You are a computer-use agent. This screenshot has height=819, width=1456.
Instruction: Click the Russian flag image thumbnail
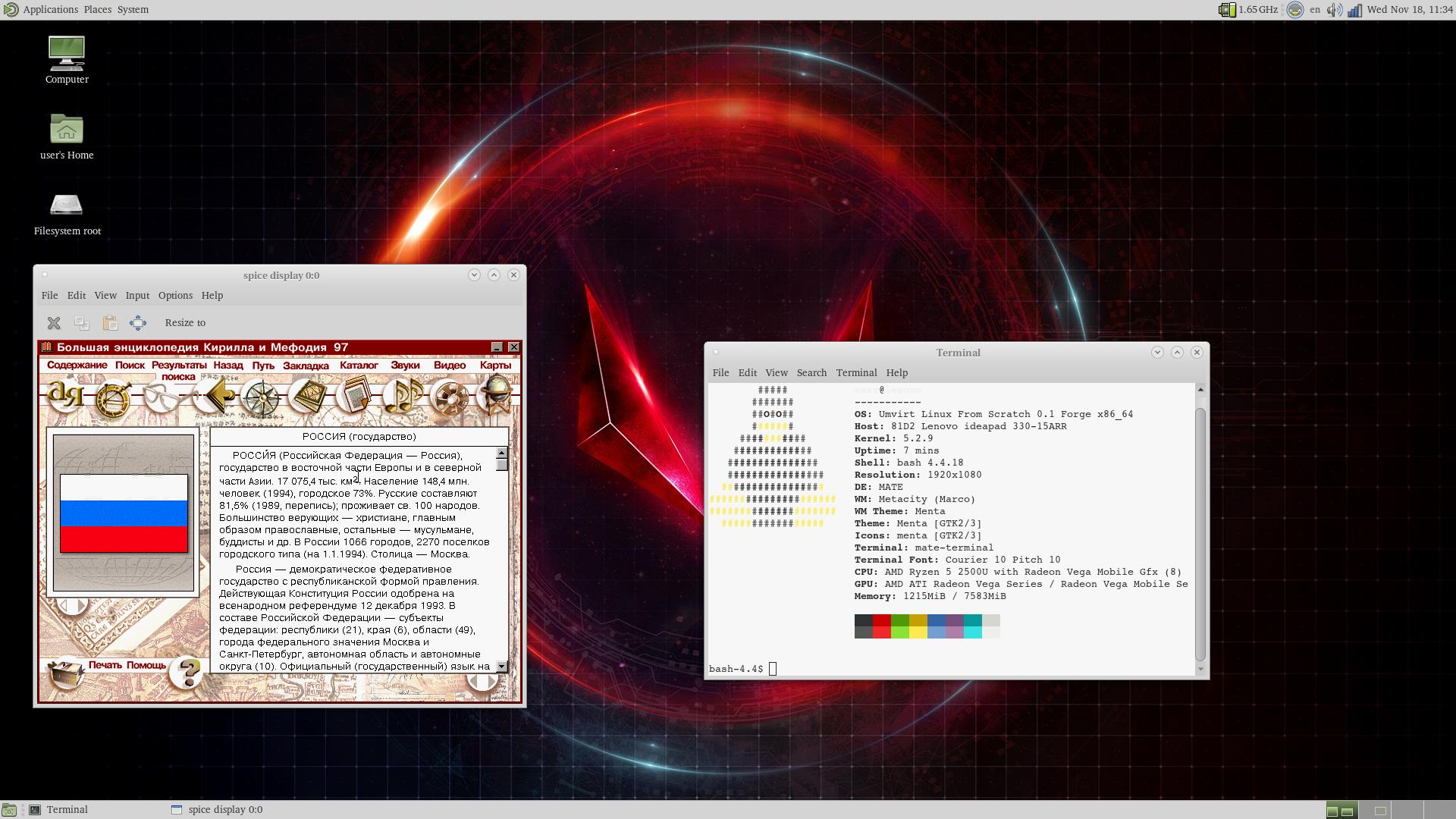(x=124, y=513)
